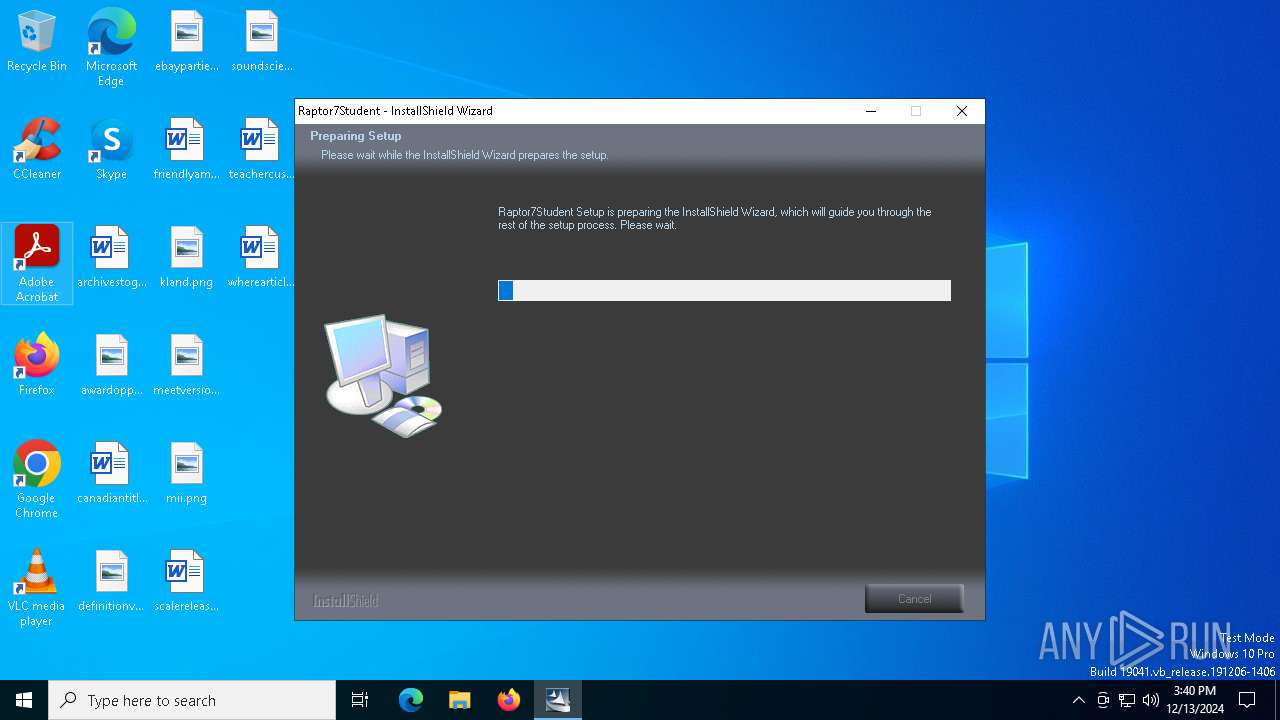This screenshot has height=720, width=1280.
Task: Open the Firefox desktop shortcut
Action: 37,366
